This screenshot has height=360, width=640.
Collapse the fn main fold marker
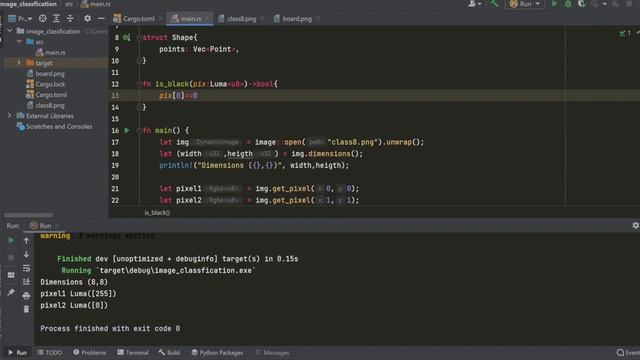point(139,130)
